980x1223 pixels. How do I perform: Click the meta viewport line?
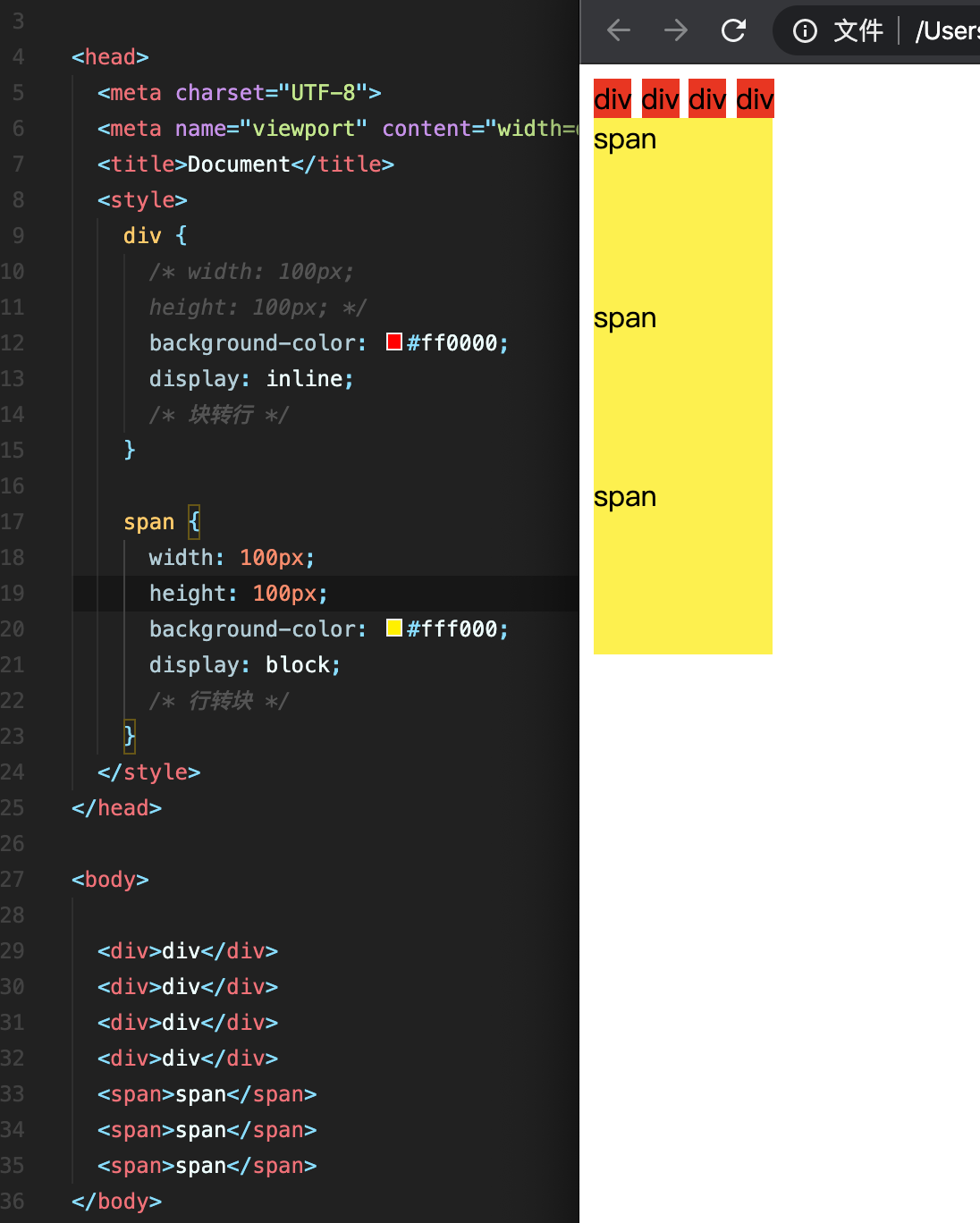[338, 128]
